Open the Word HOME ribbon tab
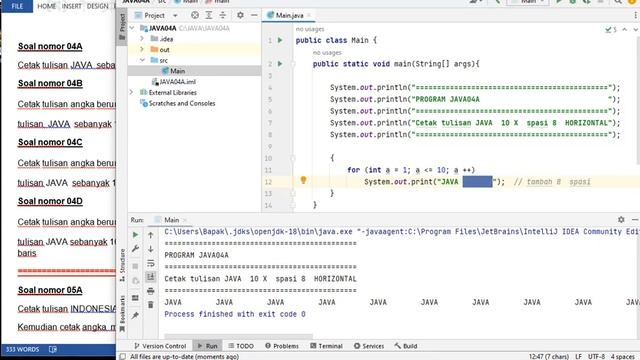 [x=47, y=6]
